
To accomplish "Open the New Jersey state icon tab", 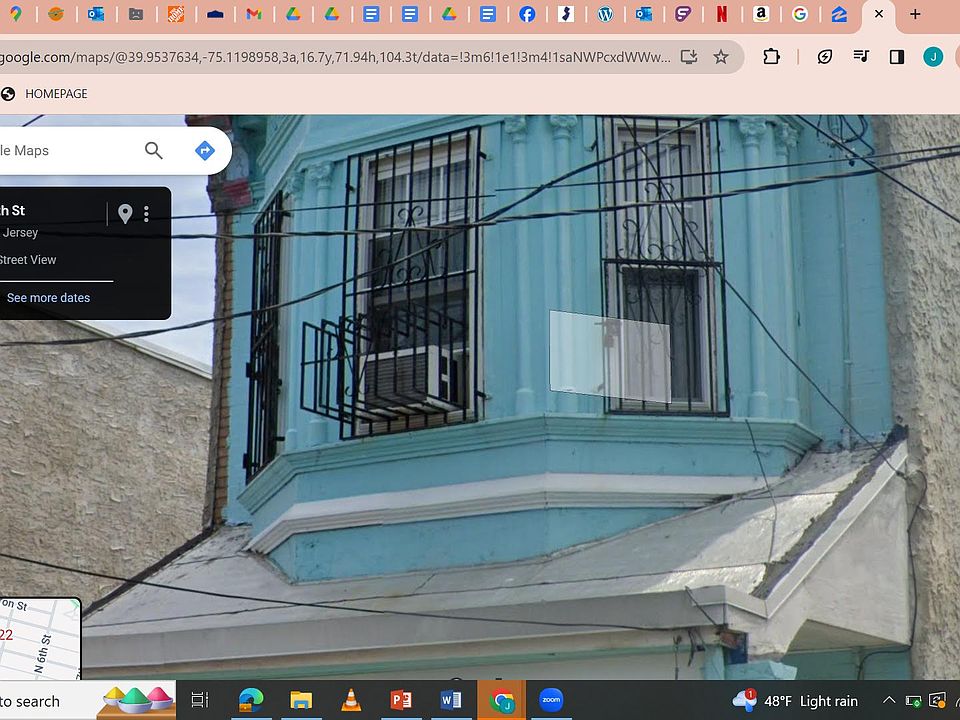I will coord(566,13).
